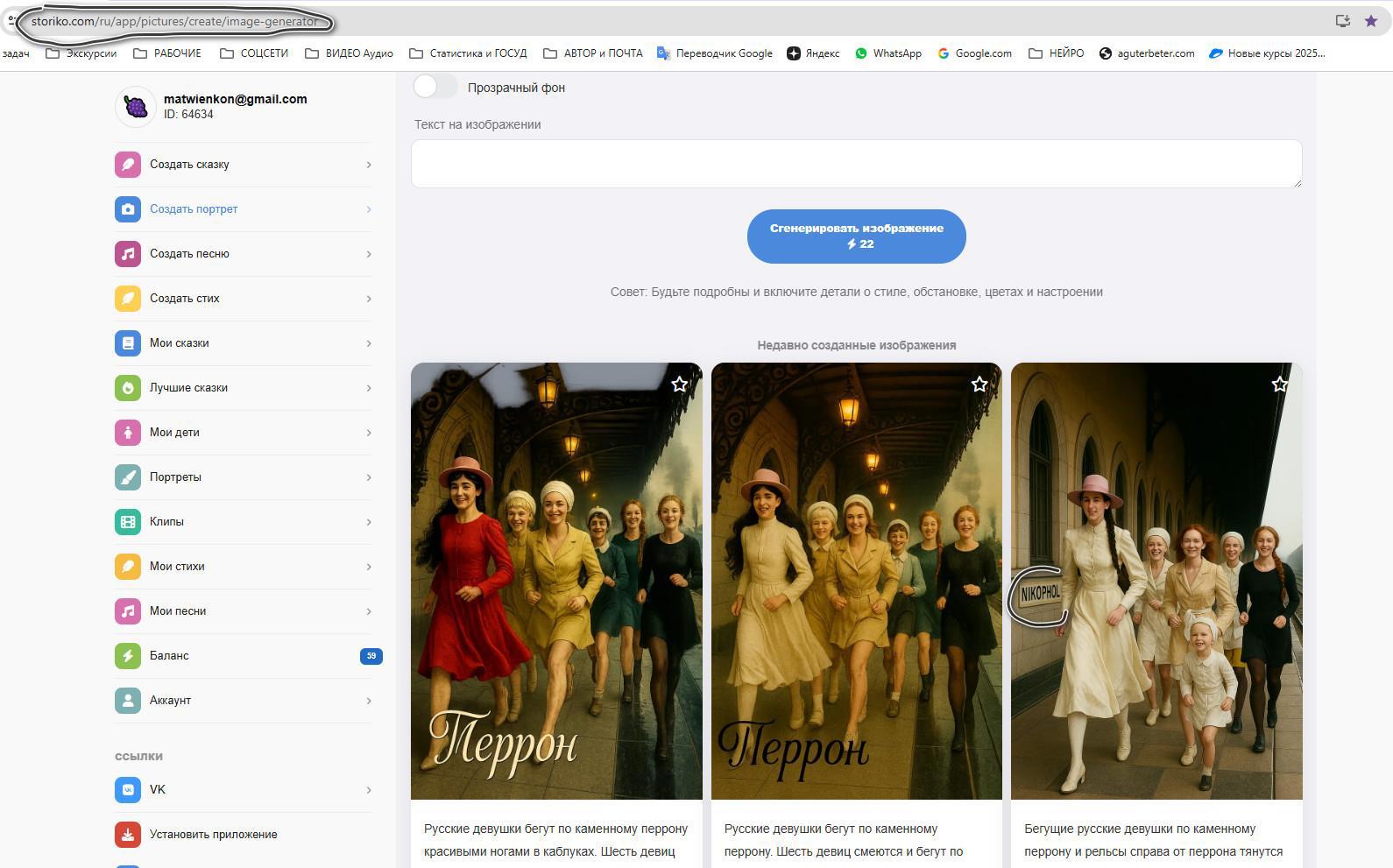This screenshot has height=868, width=1393.
Task: Click the red download Установить приложение icon
Action: [128, 835]
